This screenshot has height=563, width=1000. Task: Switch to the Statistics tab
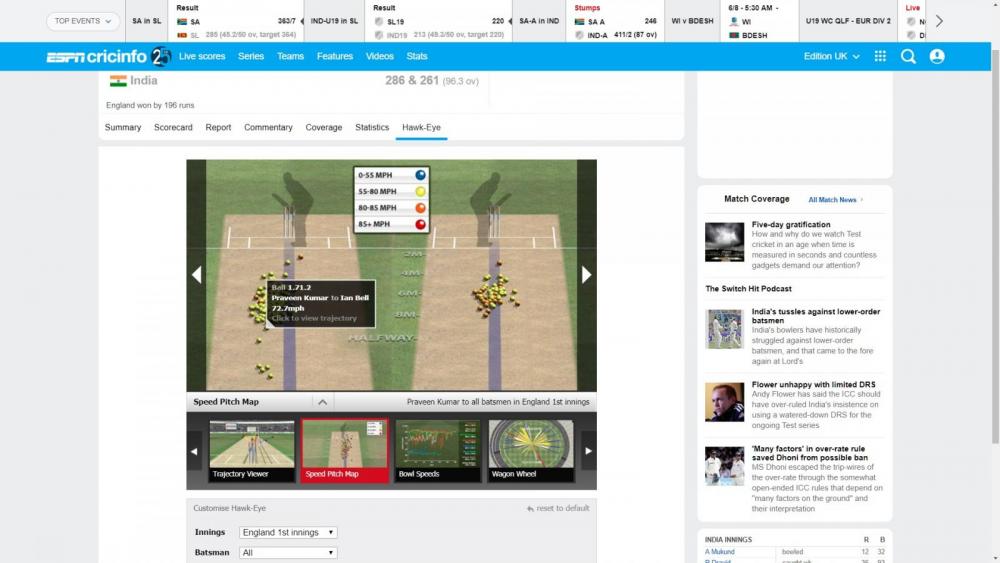pos(372,128)
